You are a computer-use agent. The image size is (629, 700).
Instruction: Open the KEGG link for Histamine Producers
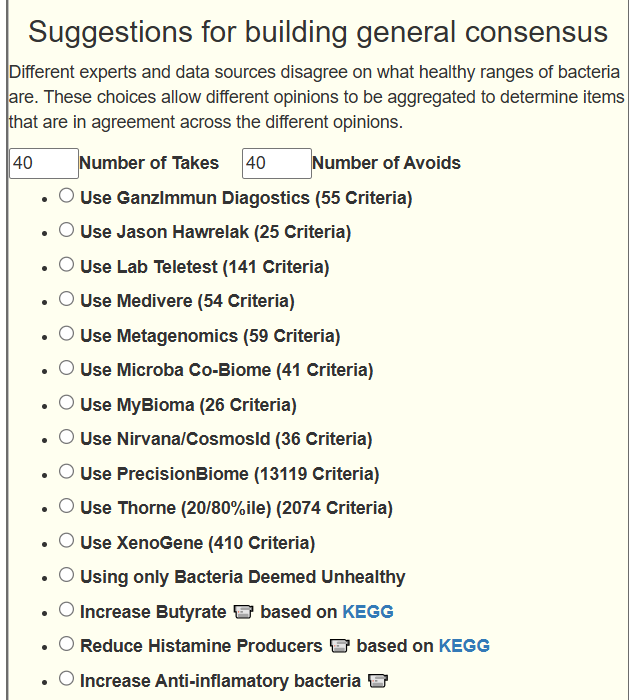[x=464, y=646]
